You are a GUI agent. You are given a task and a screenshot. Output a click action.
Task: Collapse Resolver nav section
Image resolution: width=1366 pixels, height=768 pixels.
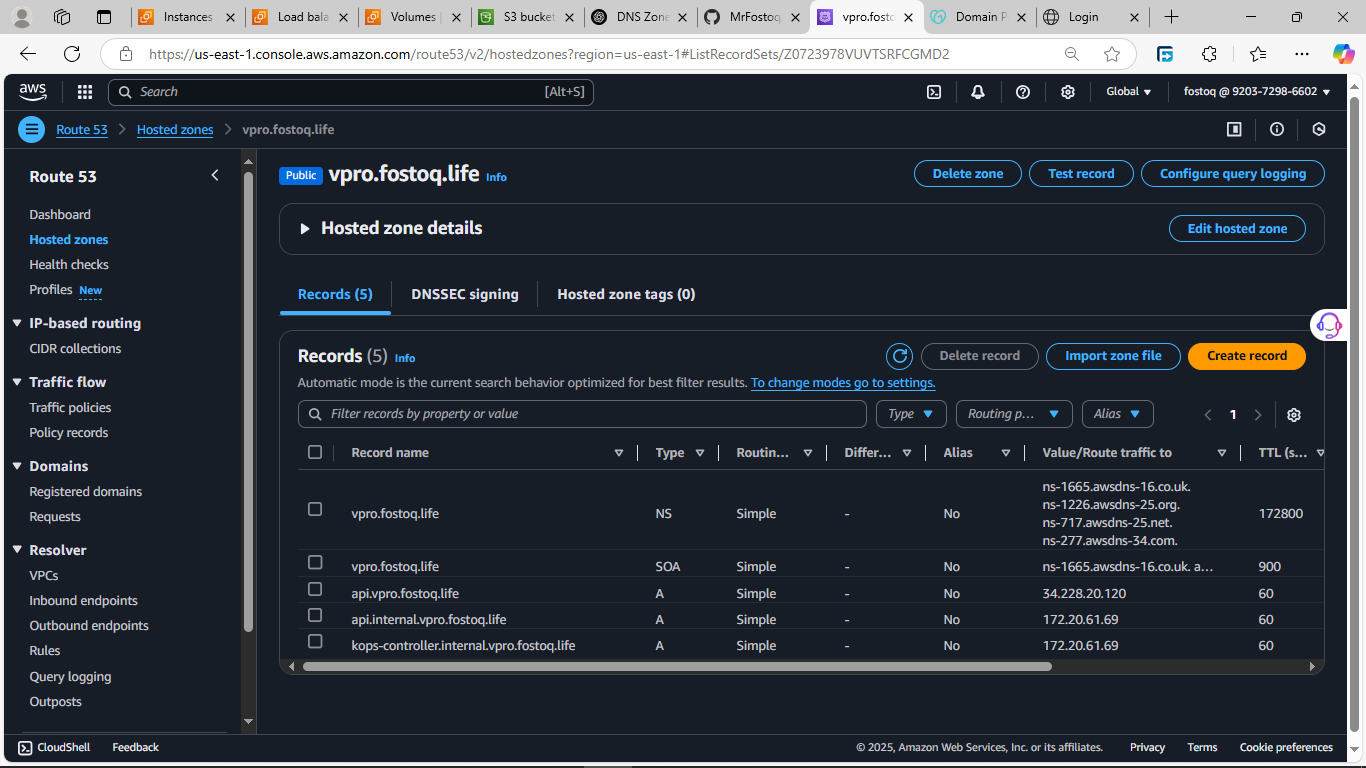pyautogui.click(x=17, y=550)
